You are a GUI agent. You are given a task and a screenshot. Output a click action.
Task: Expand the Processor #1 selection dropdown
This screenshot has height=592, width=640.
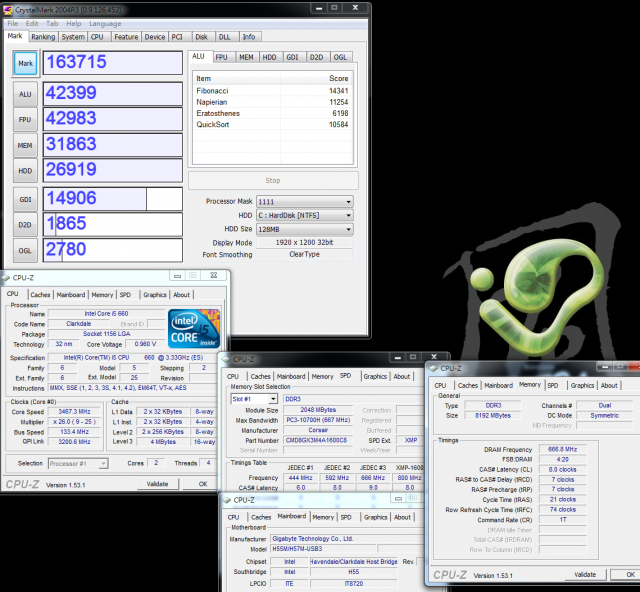click(103, 463)
